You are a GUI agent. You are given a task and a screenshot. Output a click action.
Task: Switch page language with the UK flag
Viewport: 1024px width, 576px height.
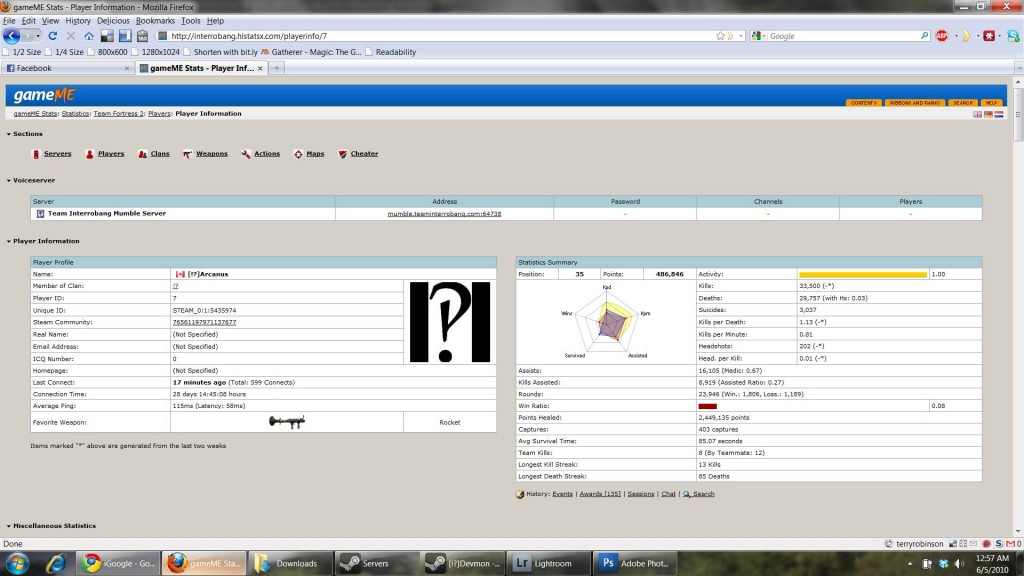click(x=978, y=114)
